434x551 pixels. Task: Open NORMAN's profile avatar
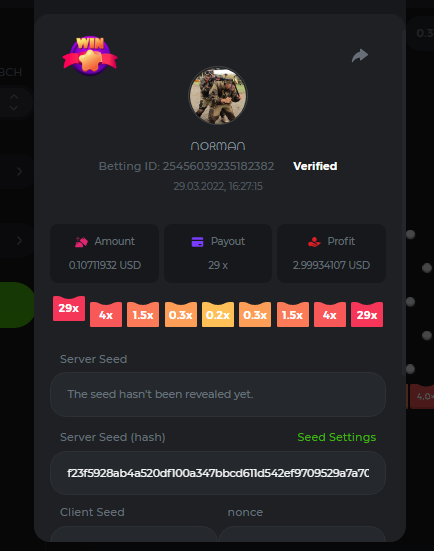point(218,96)
